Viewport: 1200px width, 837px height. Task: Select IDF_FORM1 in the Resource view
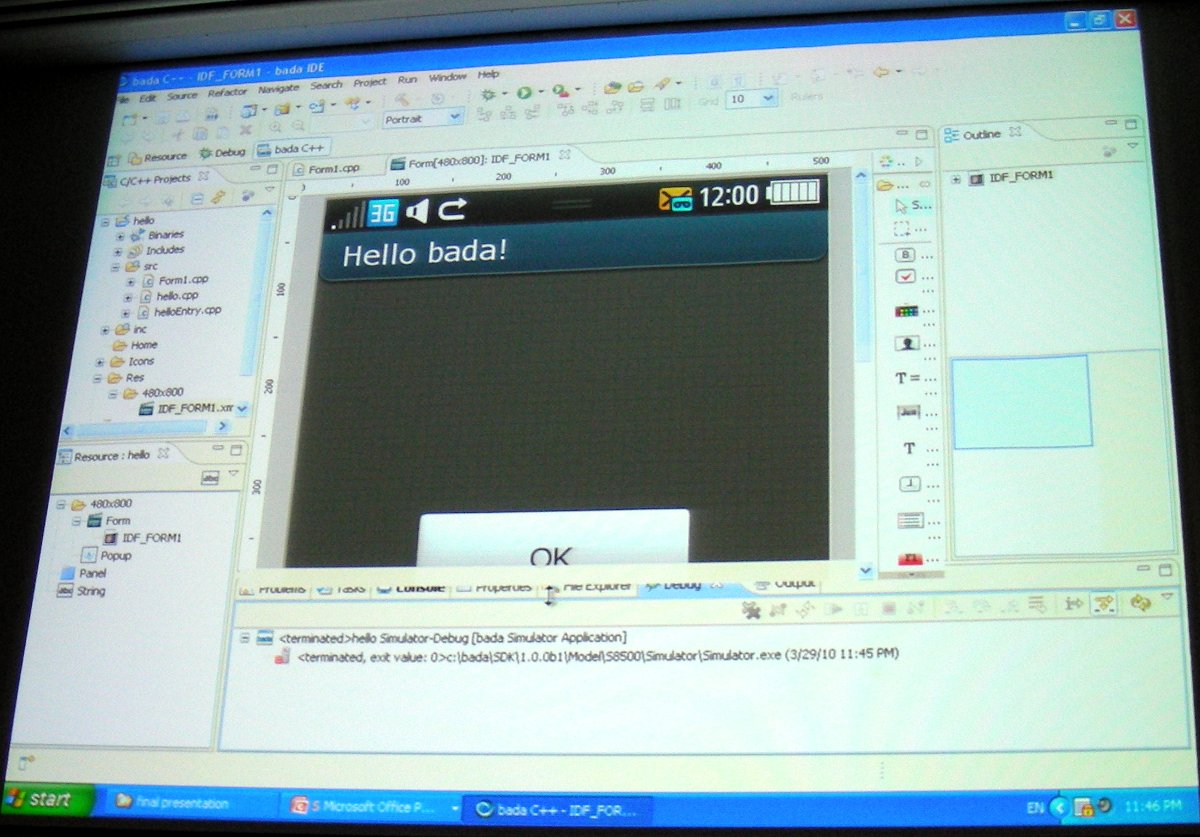point(143,538)
